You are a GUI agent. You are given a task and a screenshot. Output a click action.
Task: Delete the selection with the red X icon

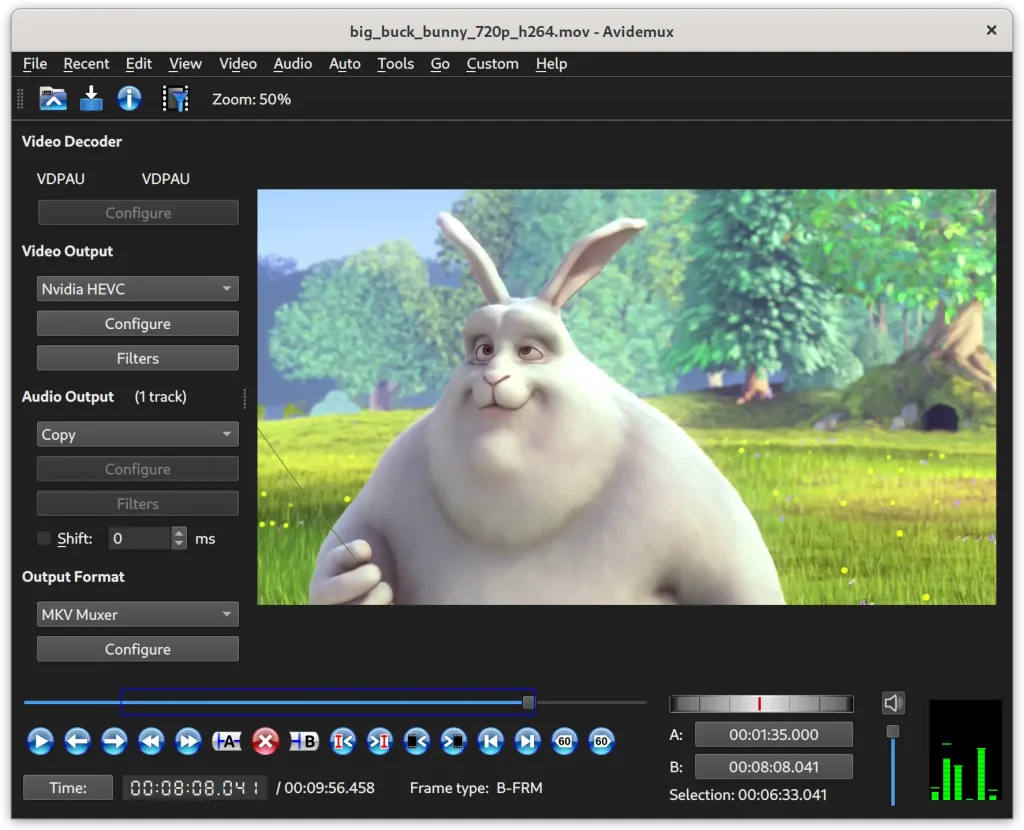click(265, 741)
